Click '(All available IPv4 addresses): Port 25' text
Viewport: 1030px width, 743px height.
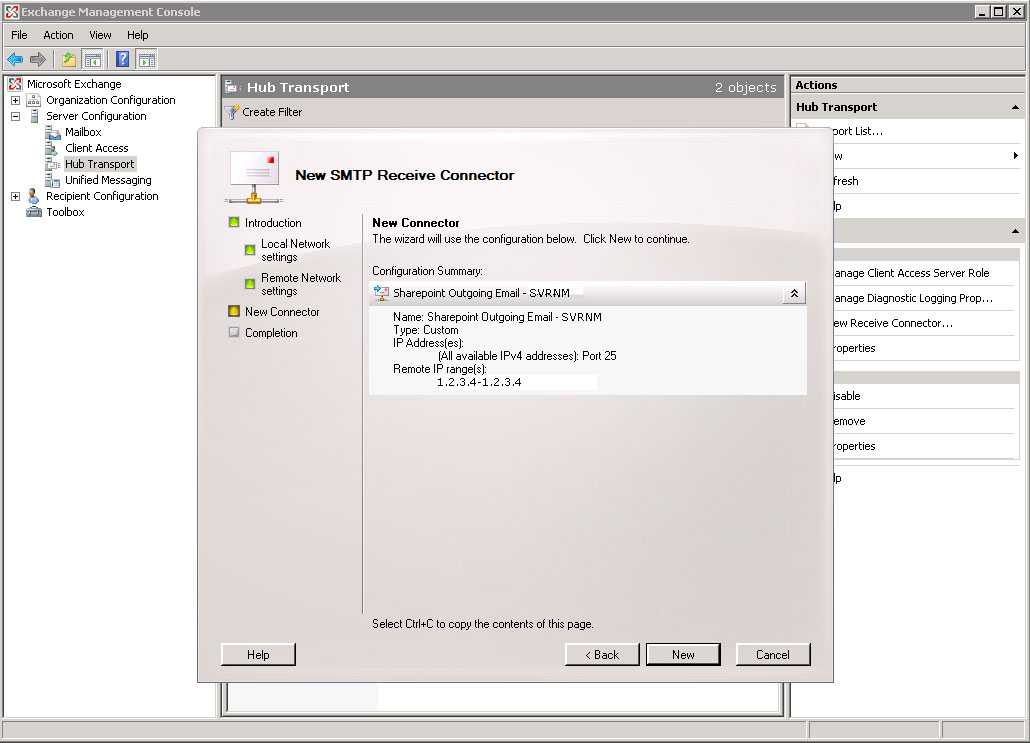[x=527, y=356]
